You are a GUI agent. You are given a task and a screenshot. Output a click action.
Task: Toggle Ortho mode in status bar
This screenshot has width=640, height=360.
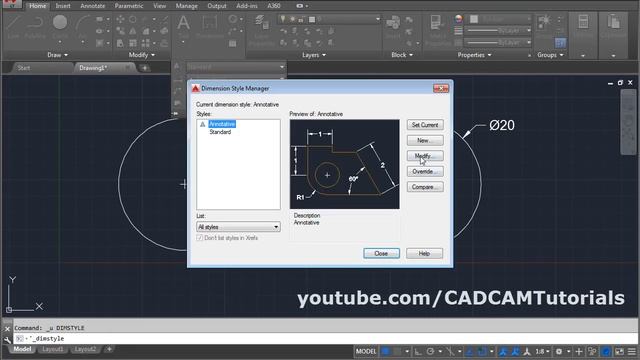418,351
